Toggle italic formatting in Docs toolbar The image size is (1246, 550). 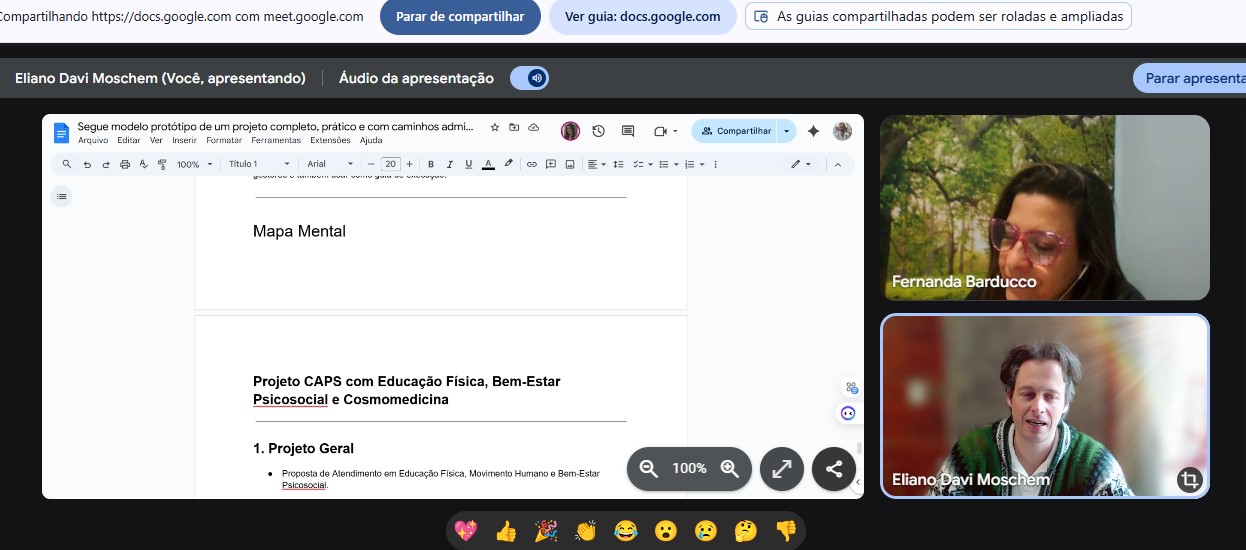(450, 164)
